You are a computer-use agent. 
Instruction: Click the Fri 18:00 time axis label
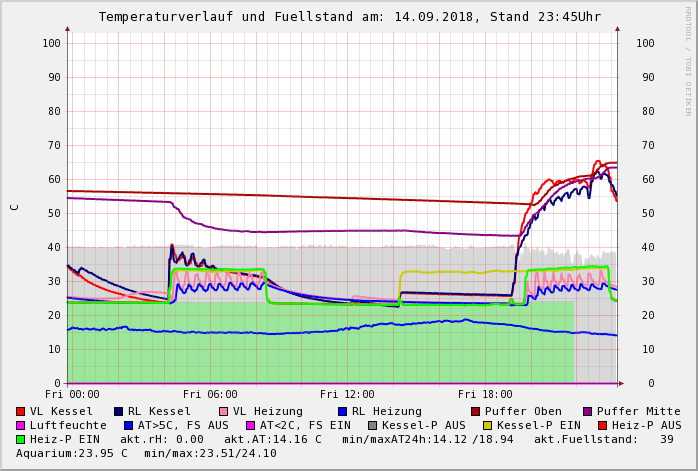(485, 394)
